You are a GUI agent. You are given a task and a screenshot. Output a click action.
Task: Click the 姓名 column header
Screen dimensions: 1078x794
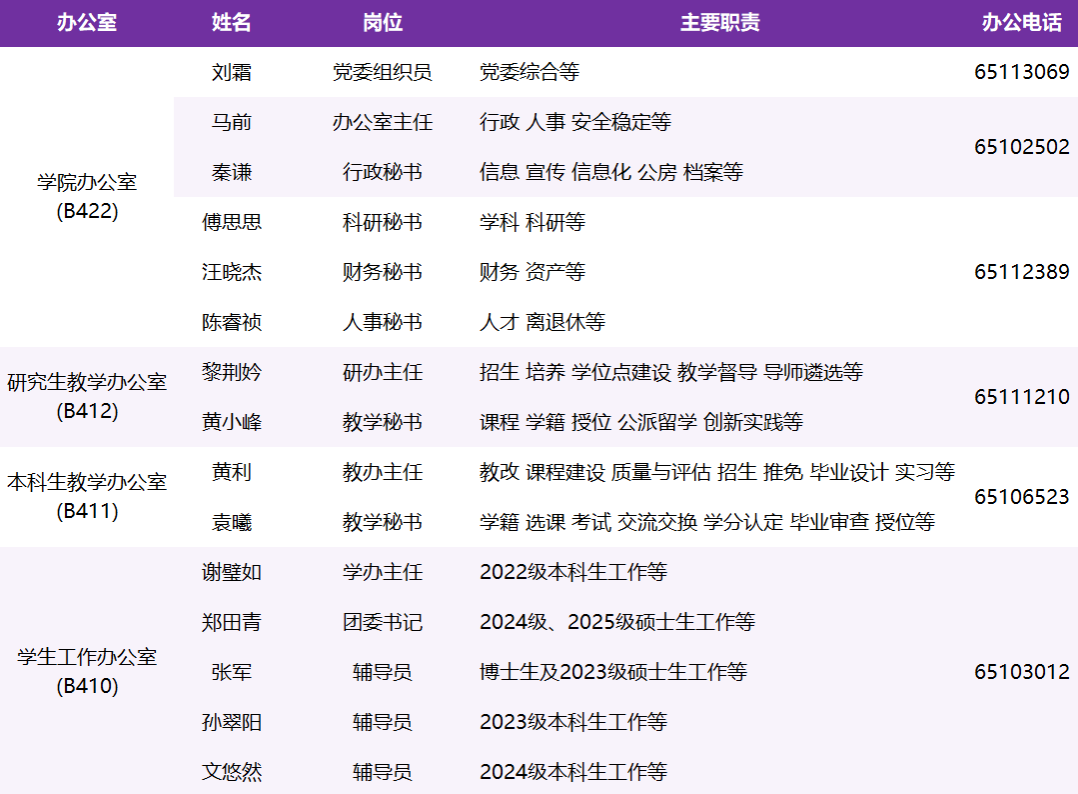pyautogui.click(x=232, y=23)
